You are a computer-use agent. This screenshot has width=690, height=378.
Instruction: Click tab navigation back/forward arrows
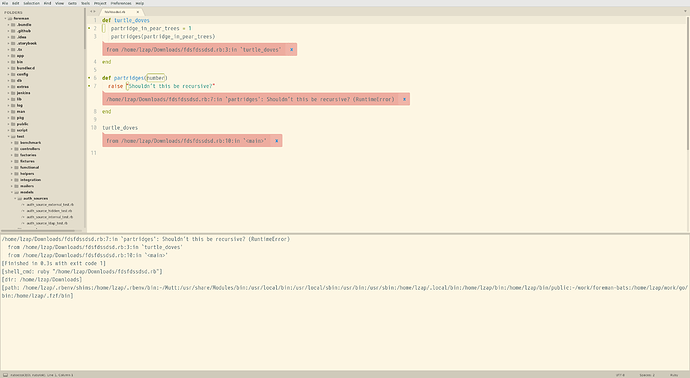tap(92, 12)
